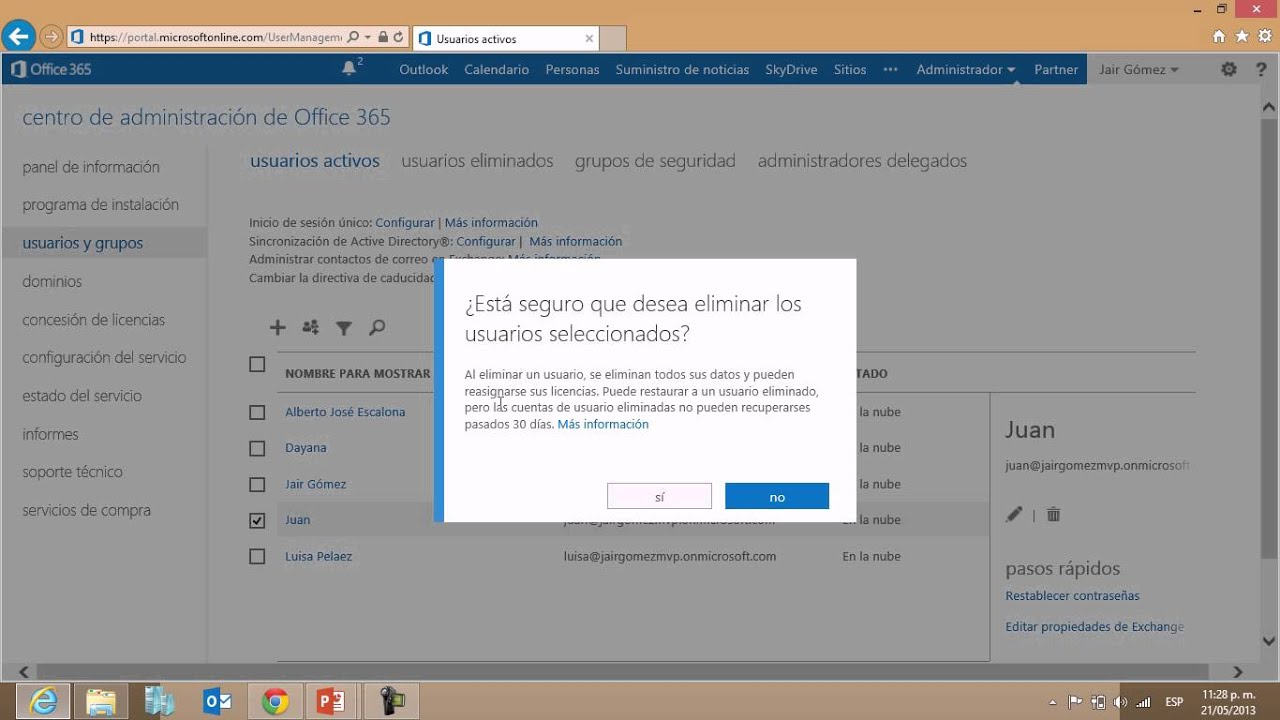Open the notifications bell icon

coord(349,69)
